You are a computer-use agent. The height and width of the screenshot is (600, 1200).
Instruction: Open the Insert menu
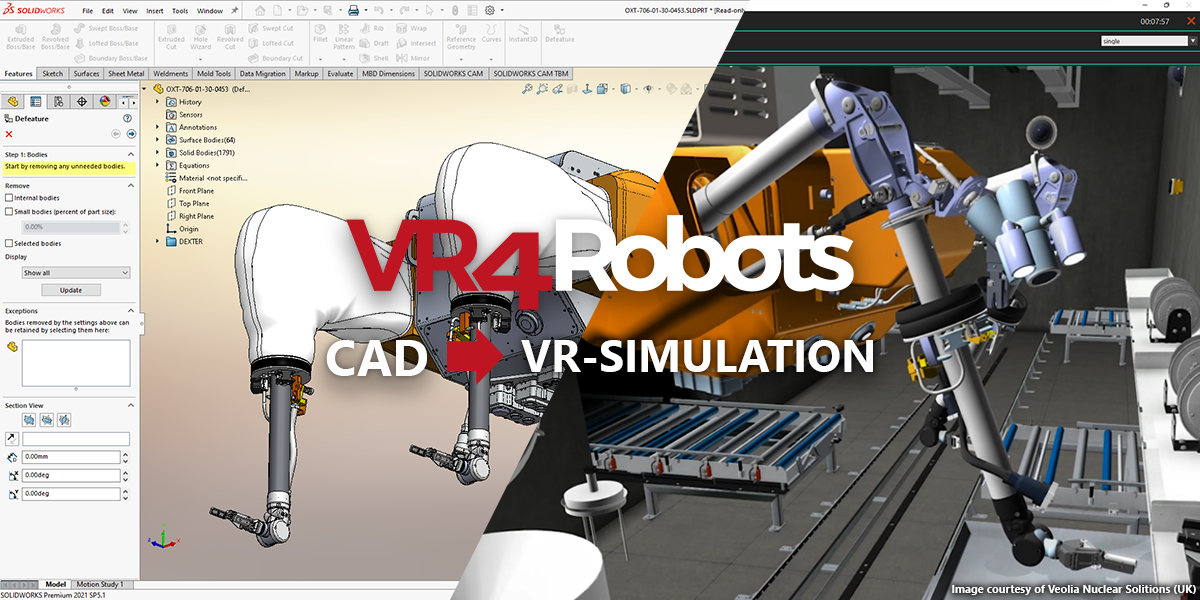[x=155, y=10]
